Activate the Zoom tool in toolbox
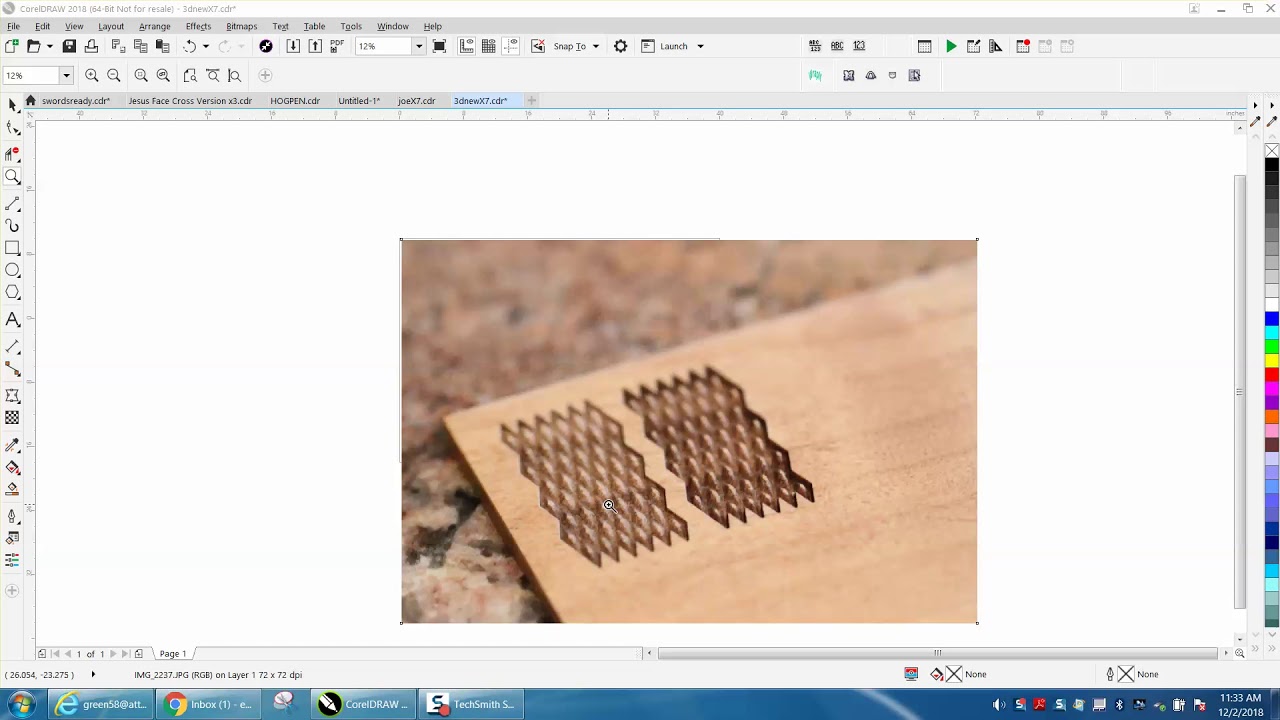Image resolution: width=1280 pixels, height=720 pixels. click(x=12, y=177)
